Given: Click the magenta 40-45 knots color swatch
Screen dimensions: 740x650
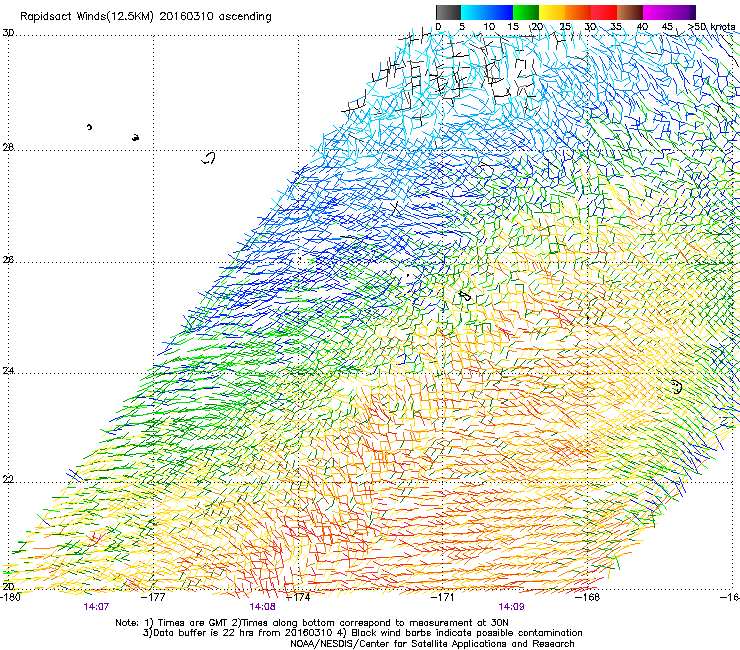Looking at the screenshot, I should point(656,12).
